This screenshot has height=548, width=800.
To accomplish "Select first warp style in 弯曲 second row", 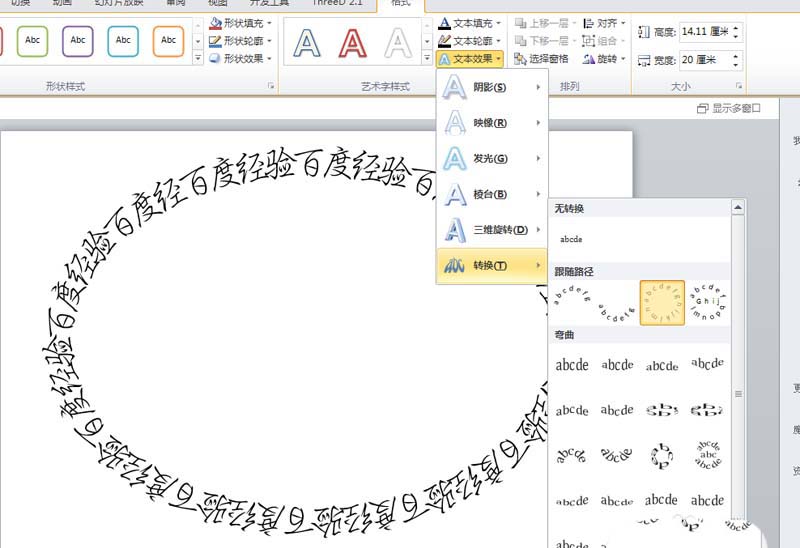I will coord(572,410).
